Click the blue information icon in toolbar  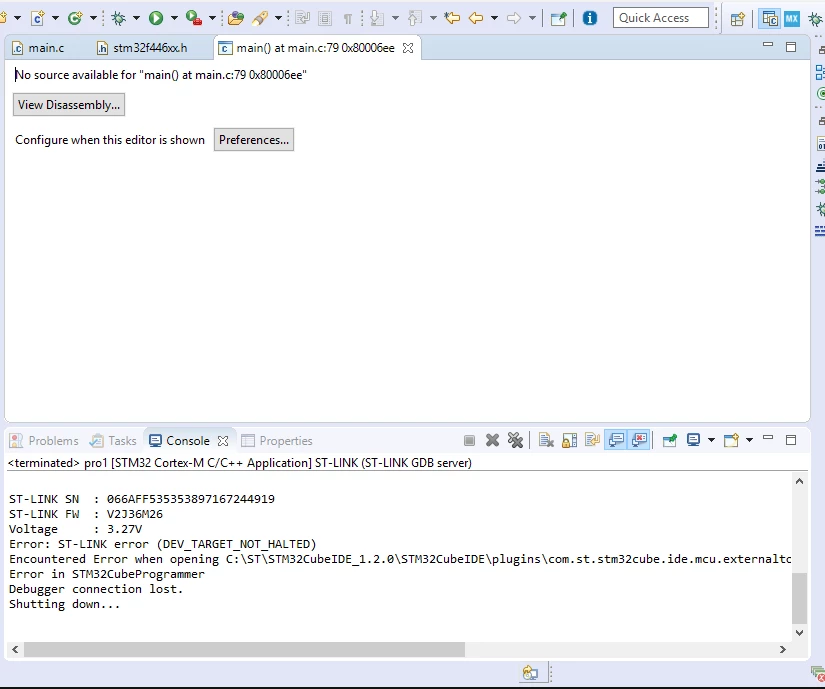(590, 18)
